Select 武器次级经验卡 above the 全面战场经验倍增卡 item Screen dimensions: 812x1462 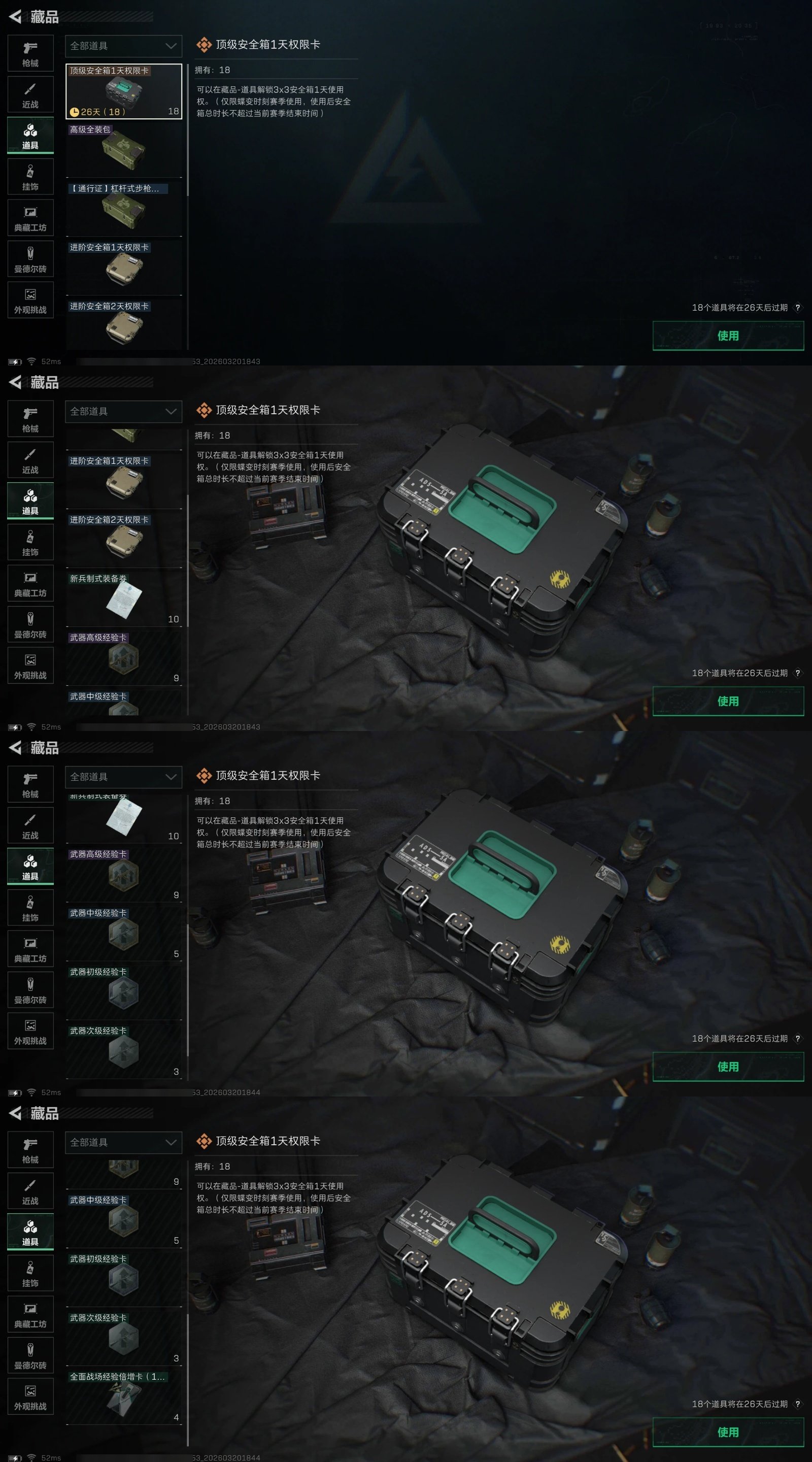[124, 1338]
